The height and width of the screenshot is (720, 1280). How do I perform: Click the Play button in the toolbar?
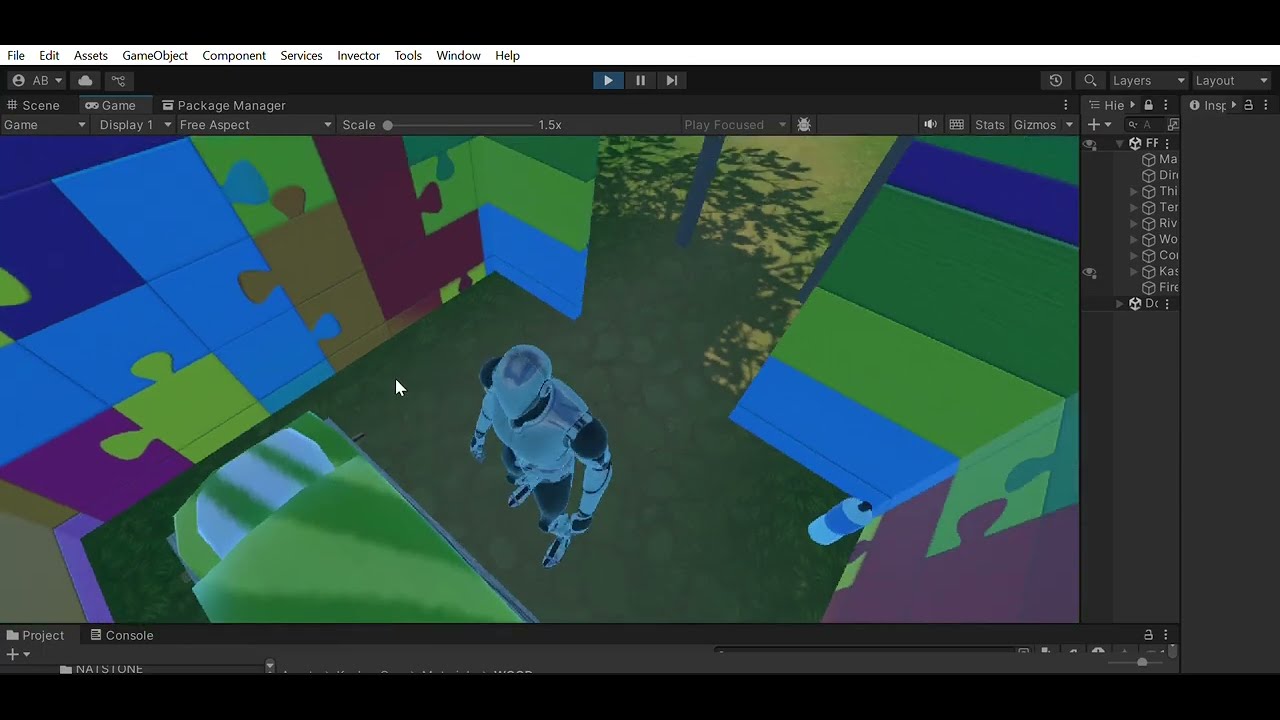608,80
